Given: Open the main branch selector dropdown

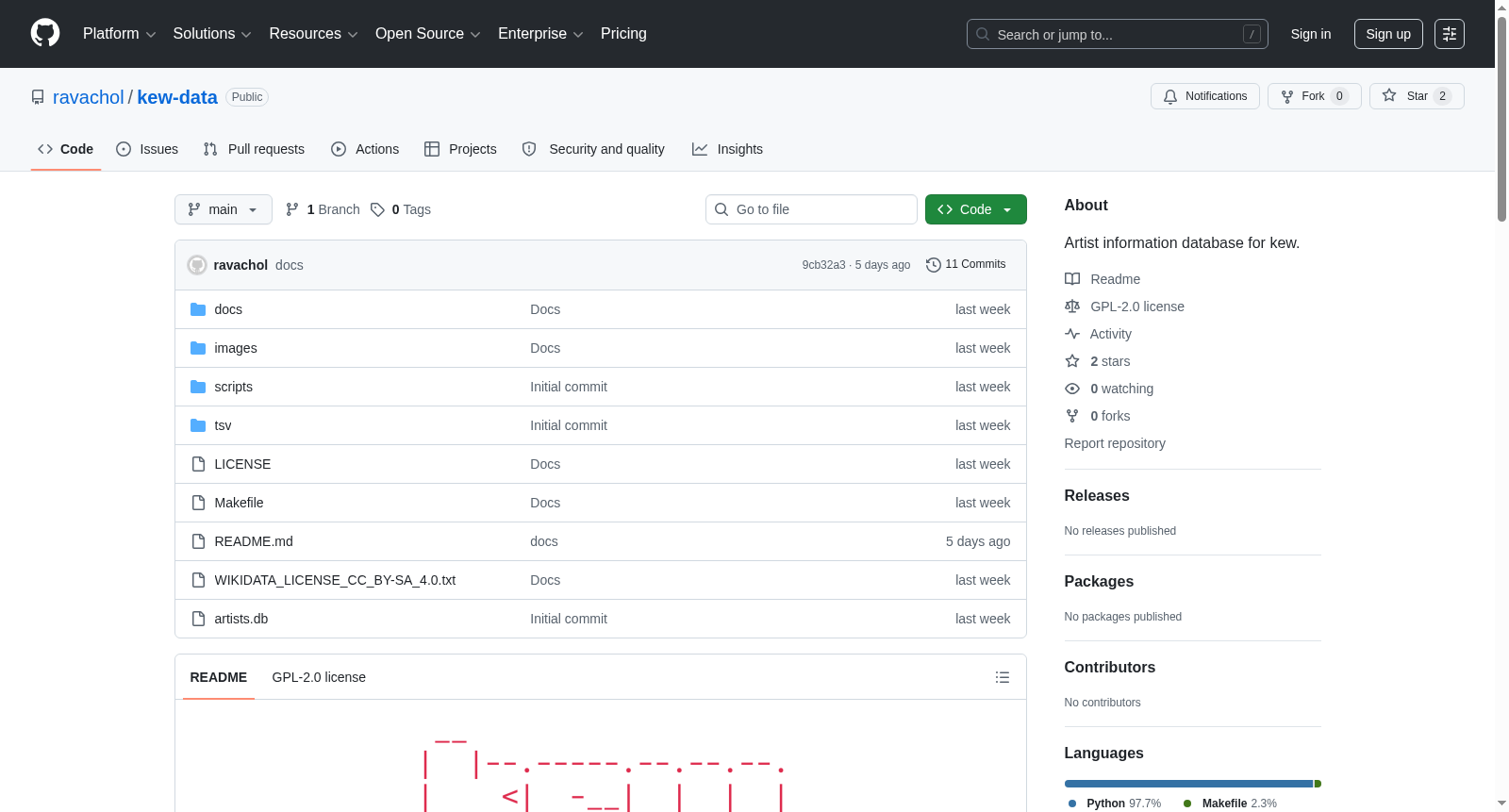Looking at the screenshot, I should coord(224,209).
